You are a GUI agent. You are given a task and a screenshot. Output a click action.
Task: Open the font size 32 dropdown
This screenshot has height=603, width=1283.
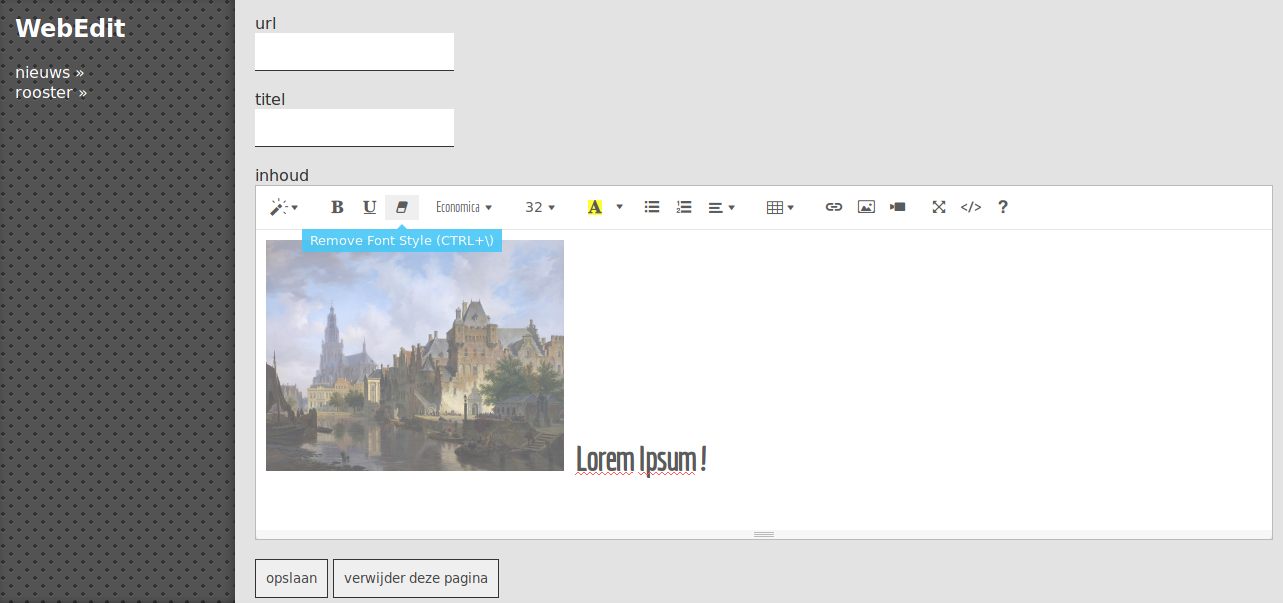pyautogui.click(x=540, y=207)
